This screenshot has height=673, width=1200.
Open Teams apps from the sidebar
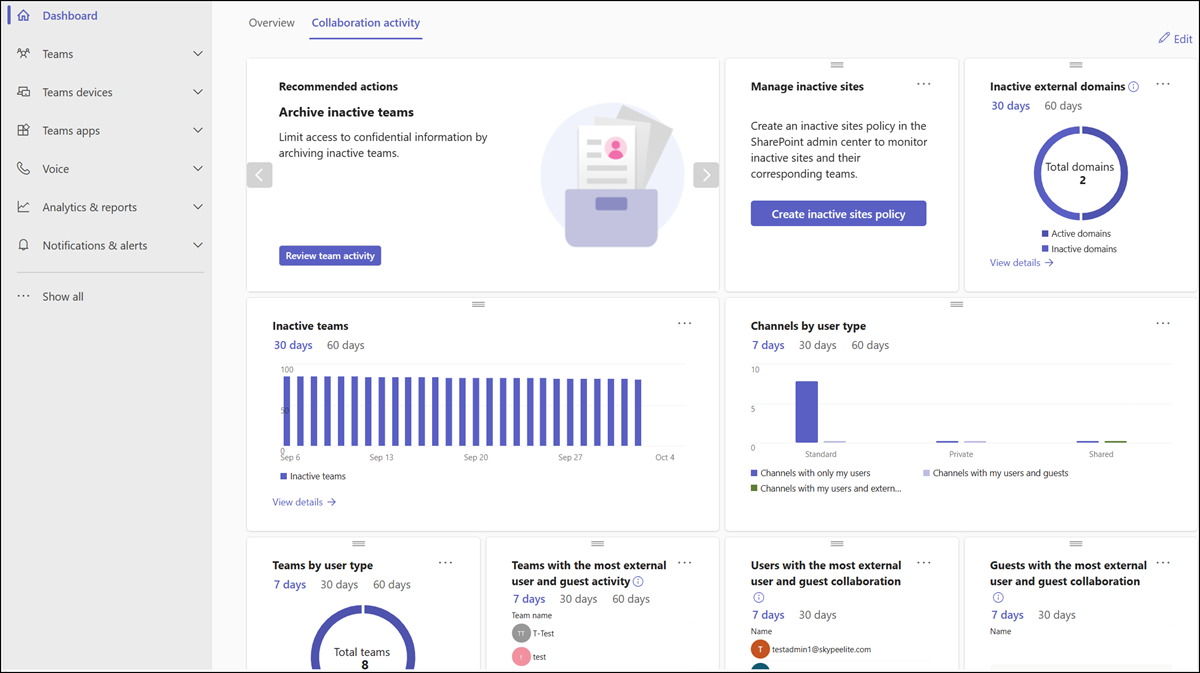[24, 130]
